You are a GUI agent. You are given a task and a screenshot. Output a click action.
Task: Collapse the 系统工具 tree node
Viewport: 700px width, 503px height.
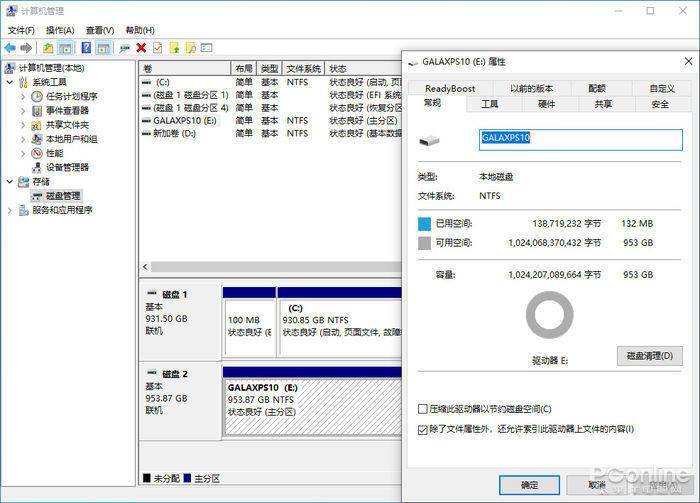(x=10, y=82)
